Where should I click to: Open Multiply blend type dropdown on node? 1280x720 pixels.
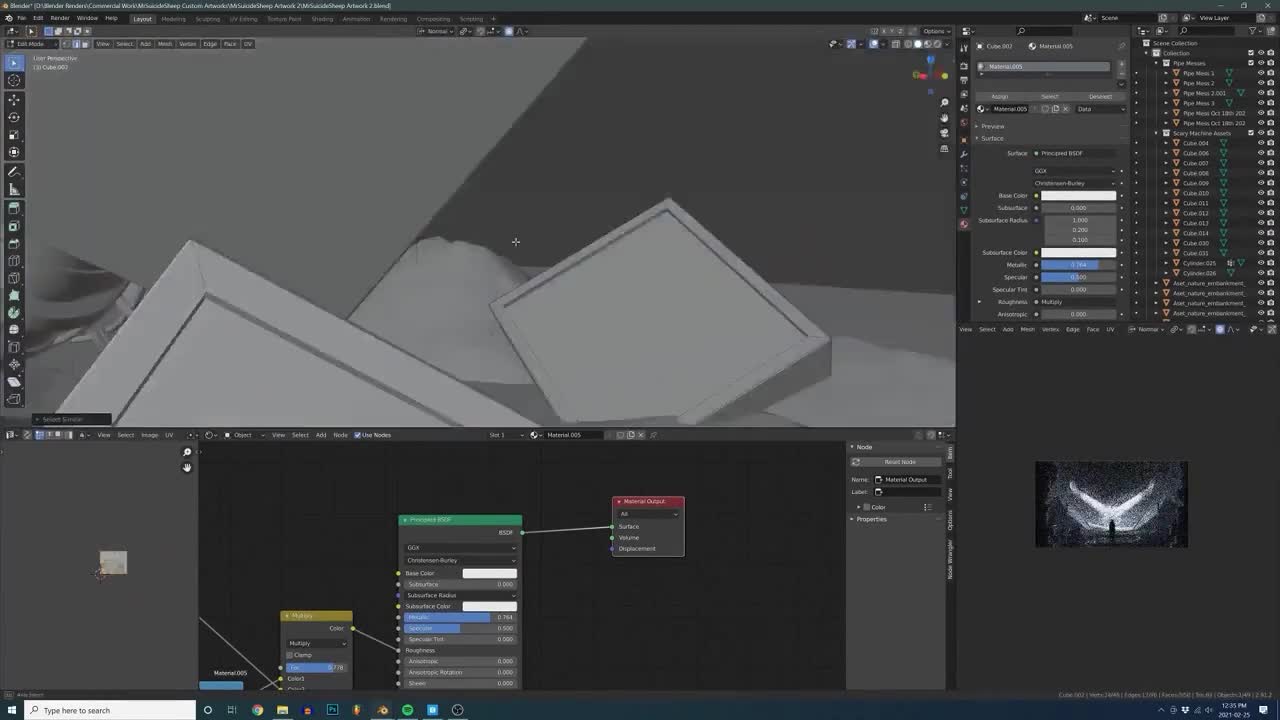316,643
